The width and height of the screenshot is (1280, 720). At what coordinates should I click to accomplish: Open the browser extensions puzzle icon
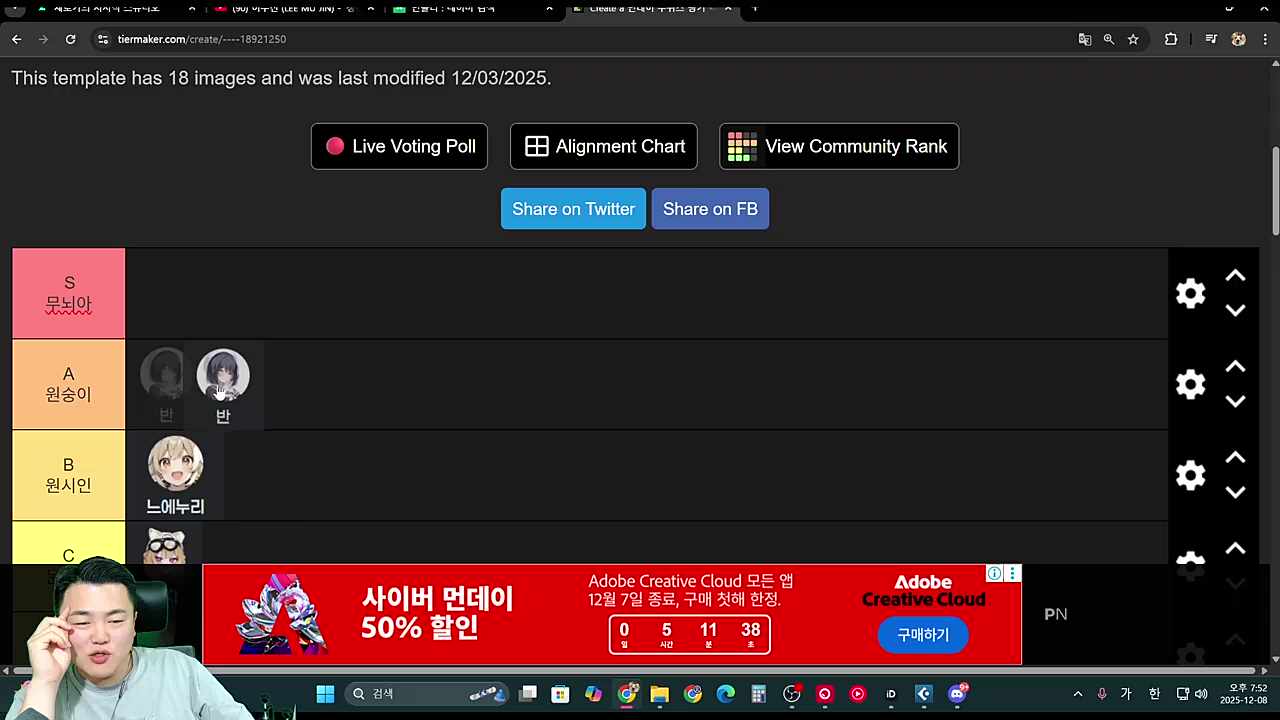[x=1171, y=39]
